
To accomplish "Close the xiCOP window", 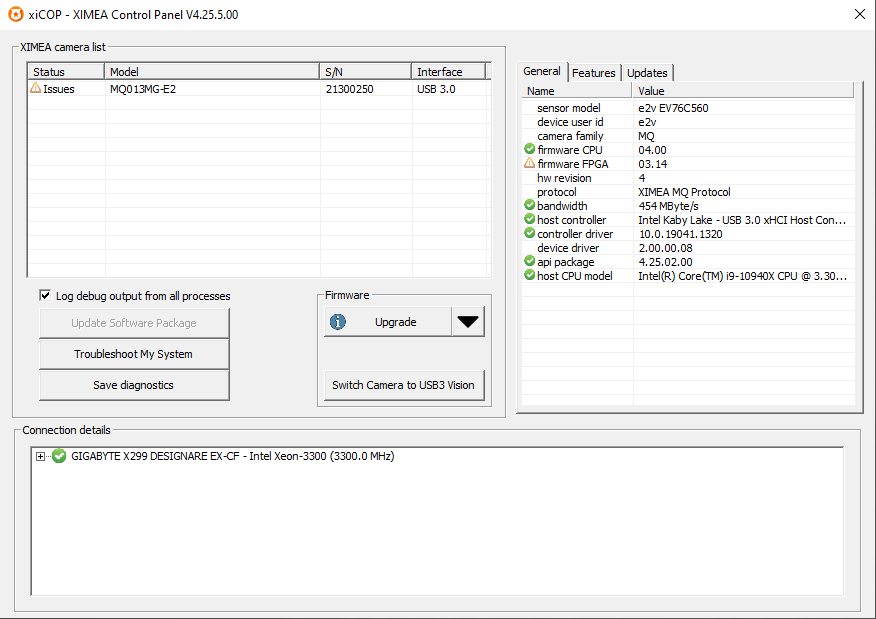I will click(x=860, y=15).
